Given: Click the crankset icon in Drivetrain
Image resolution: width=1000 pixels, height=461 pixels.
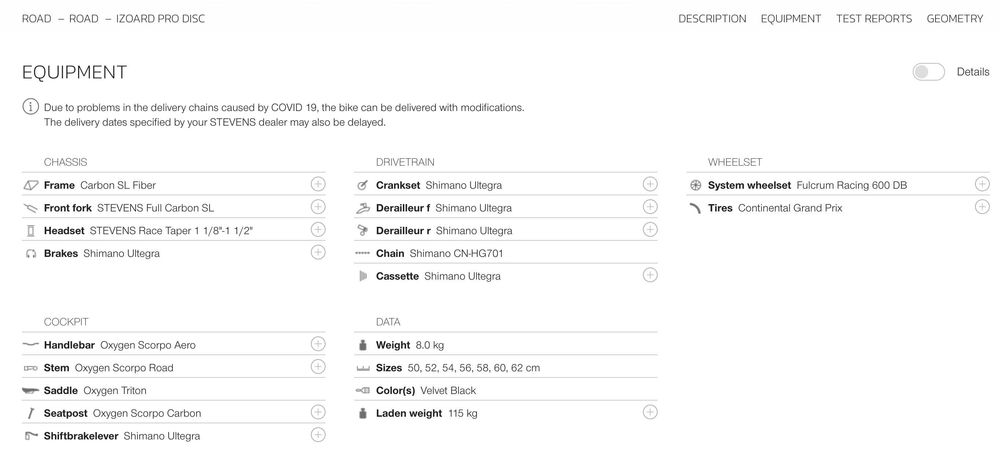Looking at the screenshot, I should click(362, 186).
